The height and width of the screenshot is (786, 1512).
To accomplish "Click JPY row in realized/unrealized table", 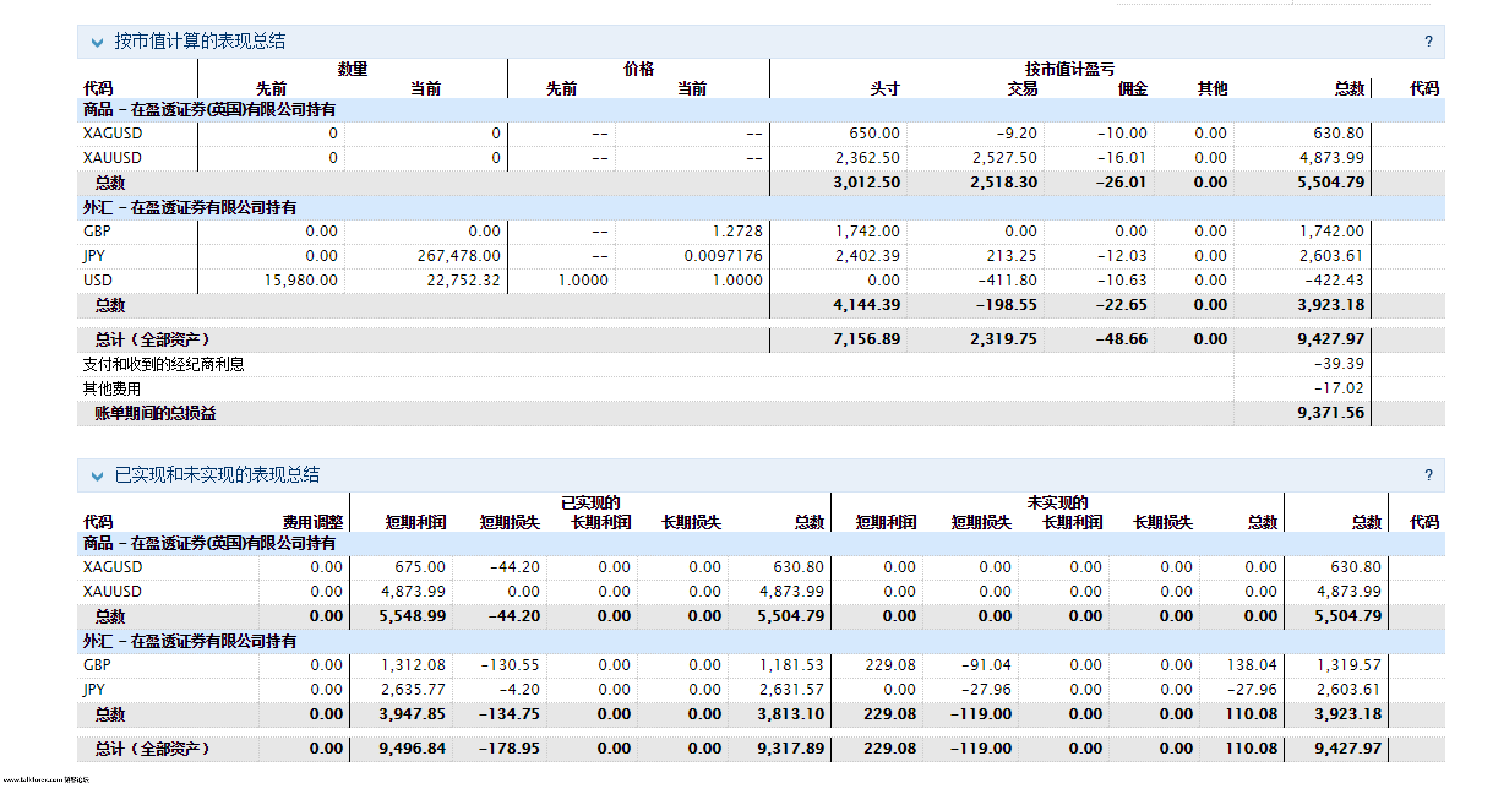I will 761,690.
